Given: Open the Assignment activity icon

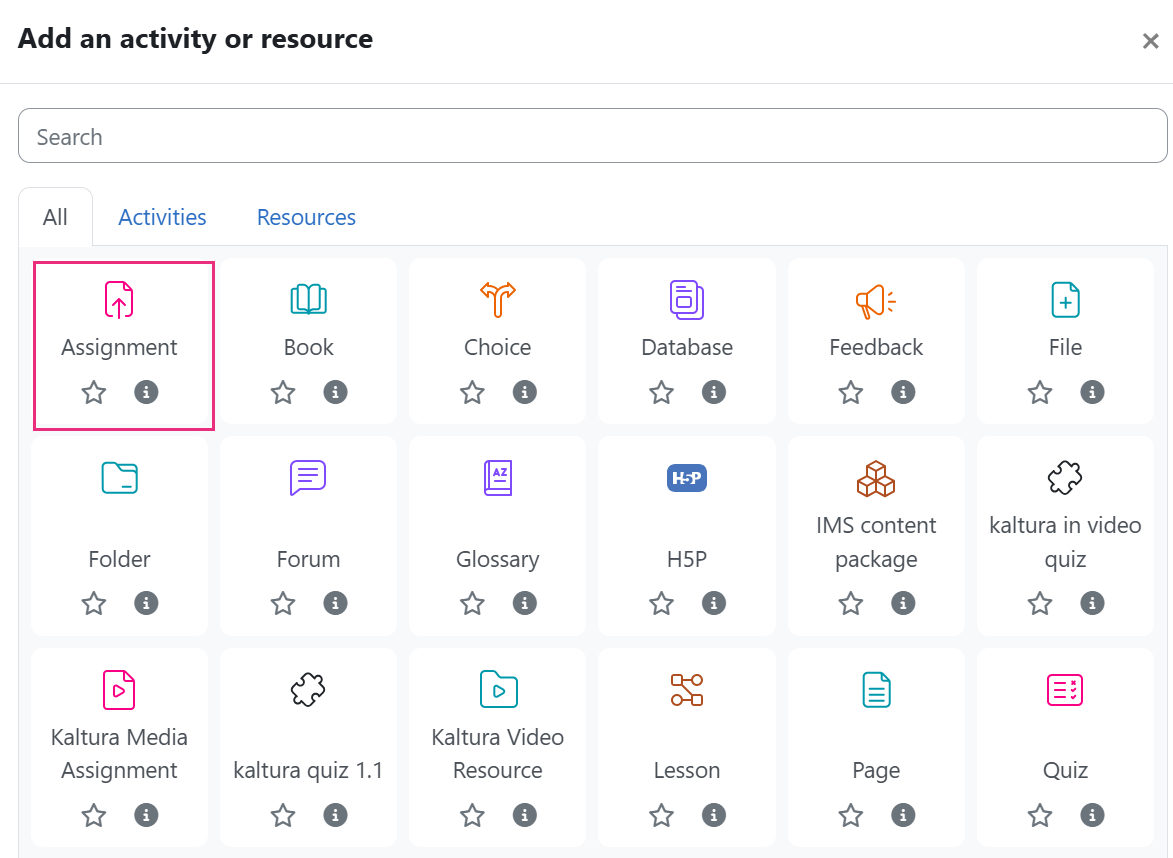Looking at the screenshot, I should pyautogui.click(x=119, y=300).
